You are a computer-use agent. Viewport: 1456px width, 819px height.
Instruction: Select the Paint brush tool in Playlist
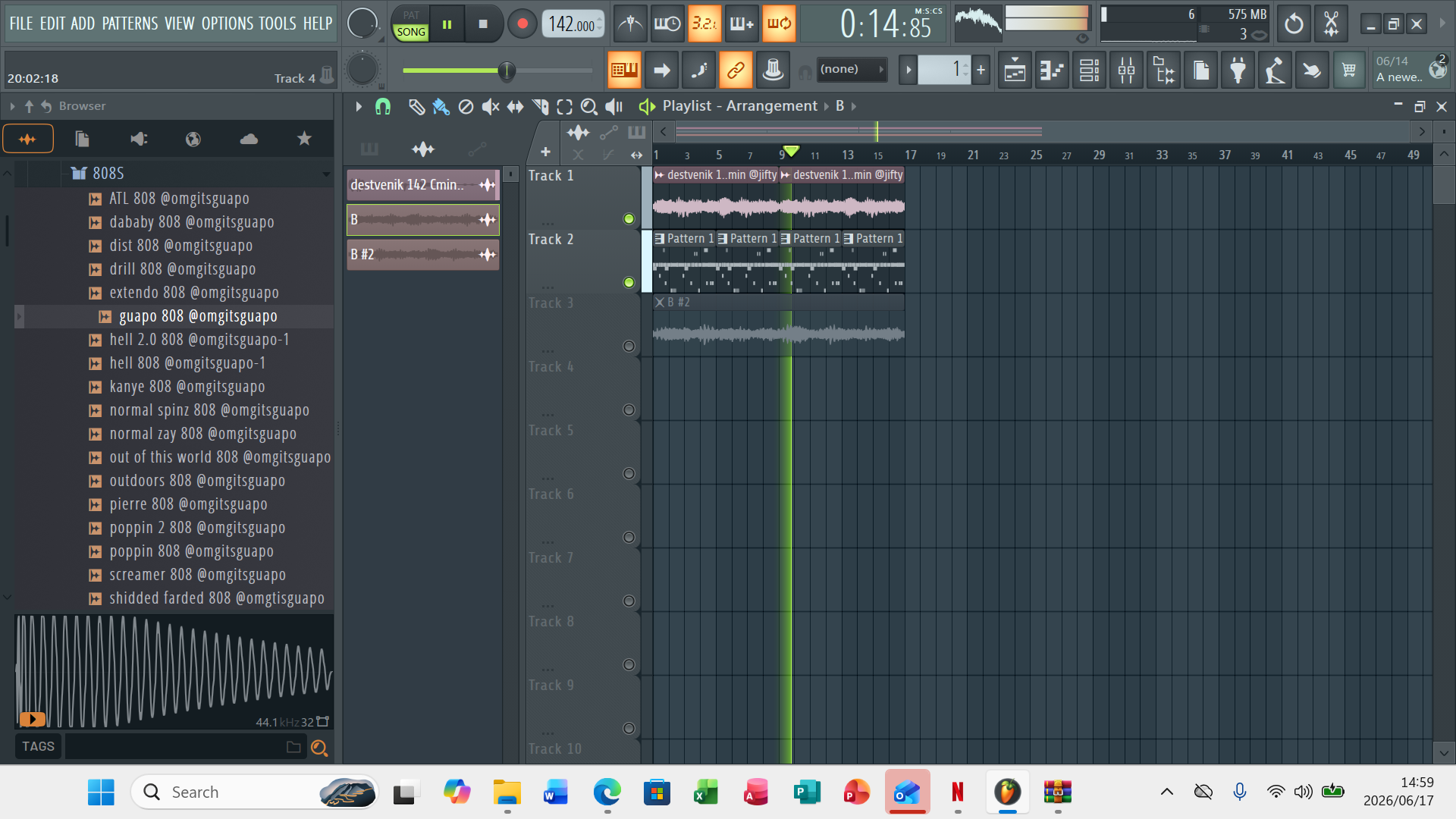pyautogui.click(x=441, y=107)
